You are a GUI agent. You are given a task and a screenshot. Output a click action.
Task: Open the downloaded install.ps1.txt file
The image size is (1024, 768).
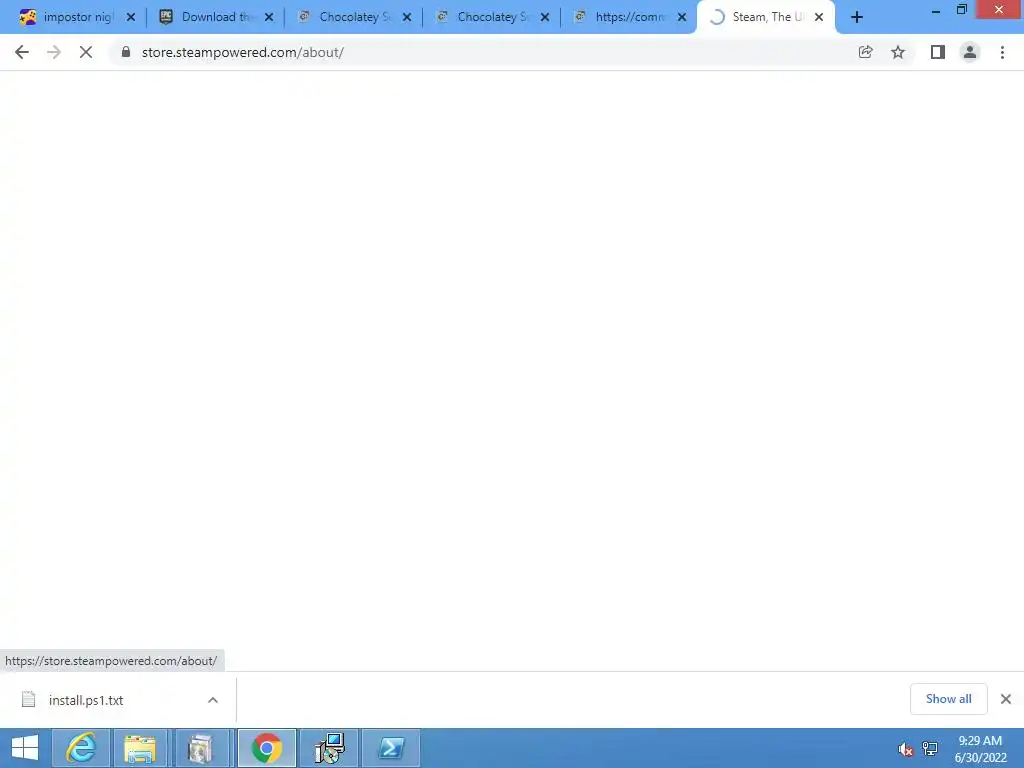tap(86, 700)
